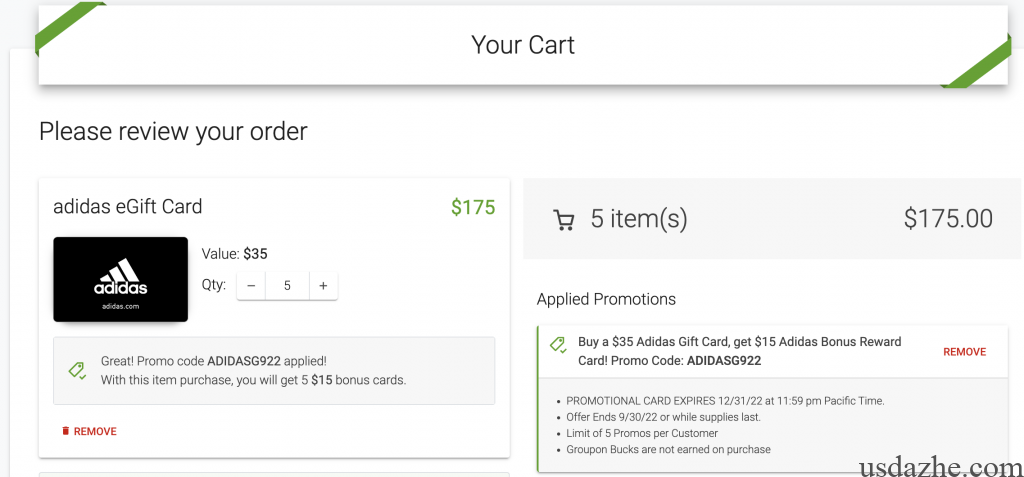Click the 'Limit of 5 Promos per Customer' note
This screenshot has height=477, width=1024.
642,433
